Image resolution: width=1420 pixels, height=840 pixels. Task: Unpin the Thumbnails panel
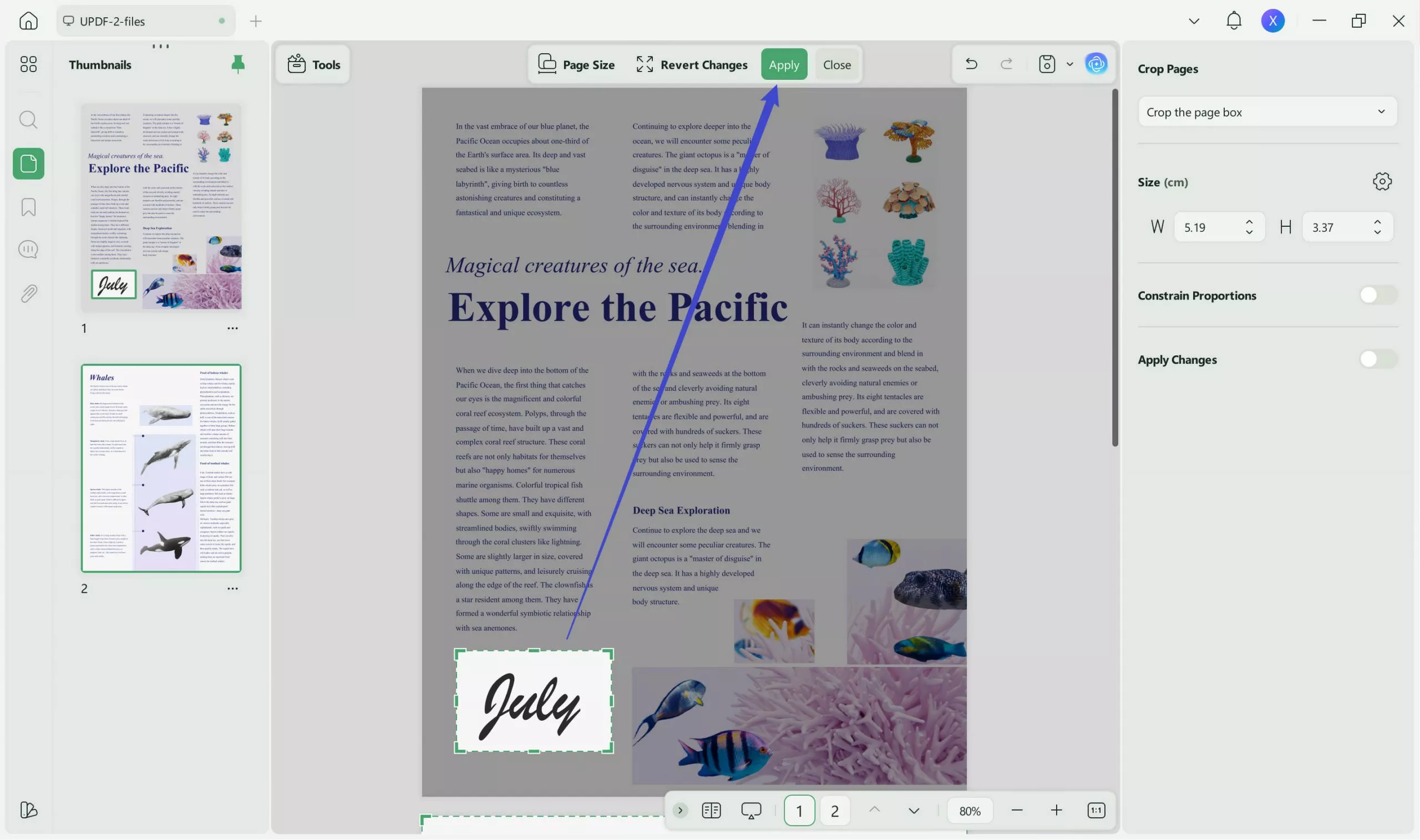coord(237,64)
